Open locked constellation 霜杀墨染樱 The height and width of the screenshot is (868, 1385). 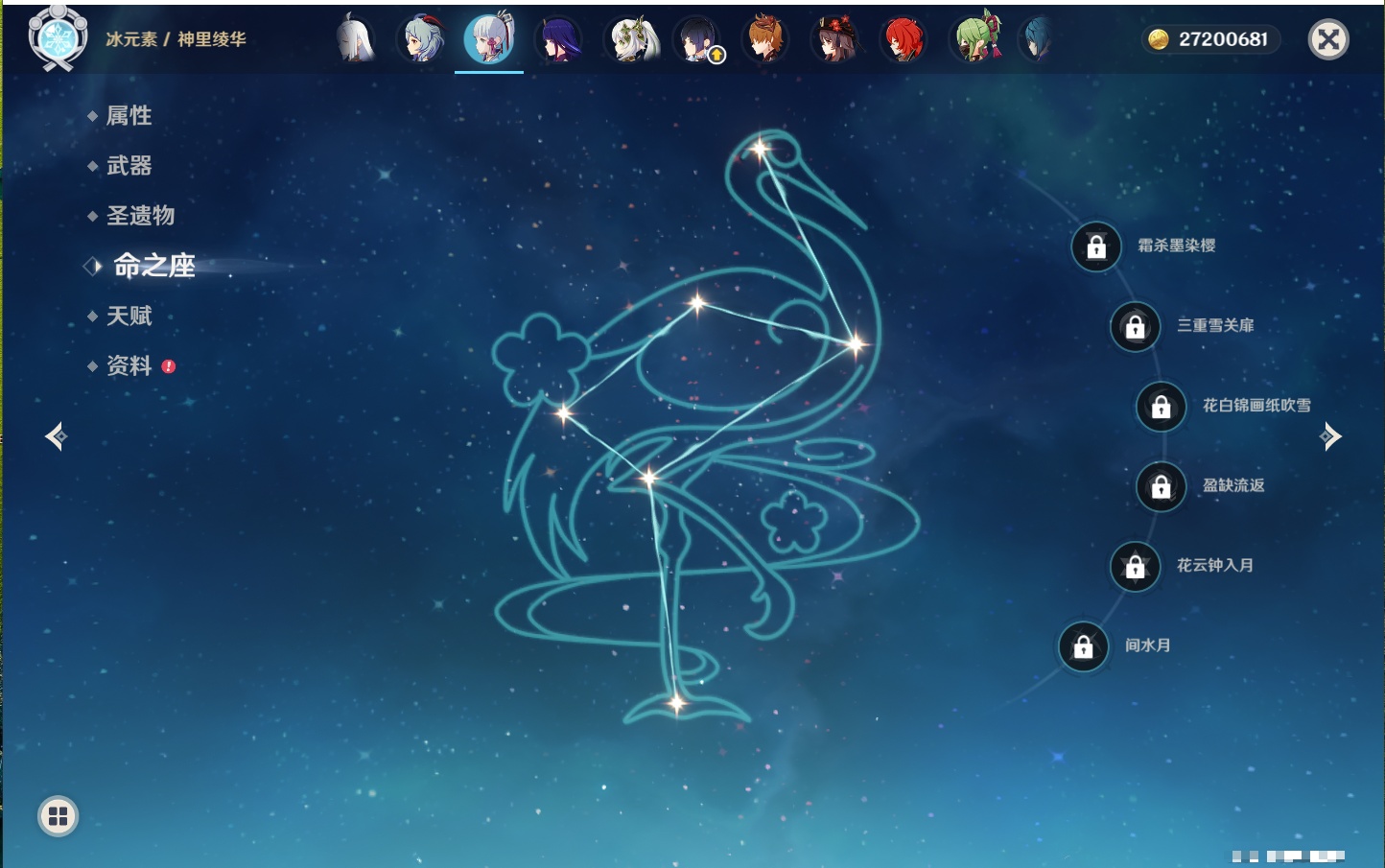(x=1096, y=246)
